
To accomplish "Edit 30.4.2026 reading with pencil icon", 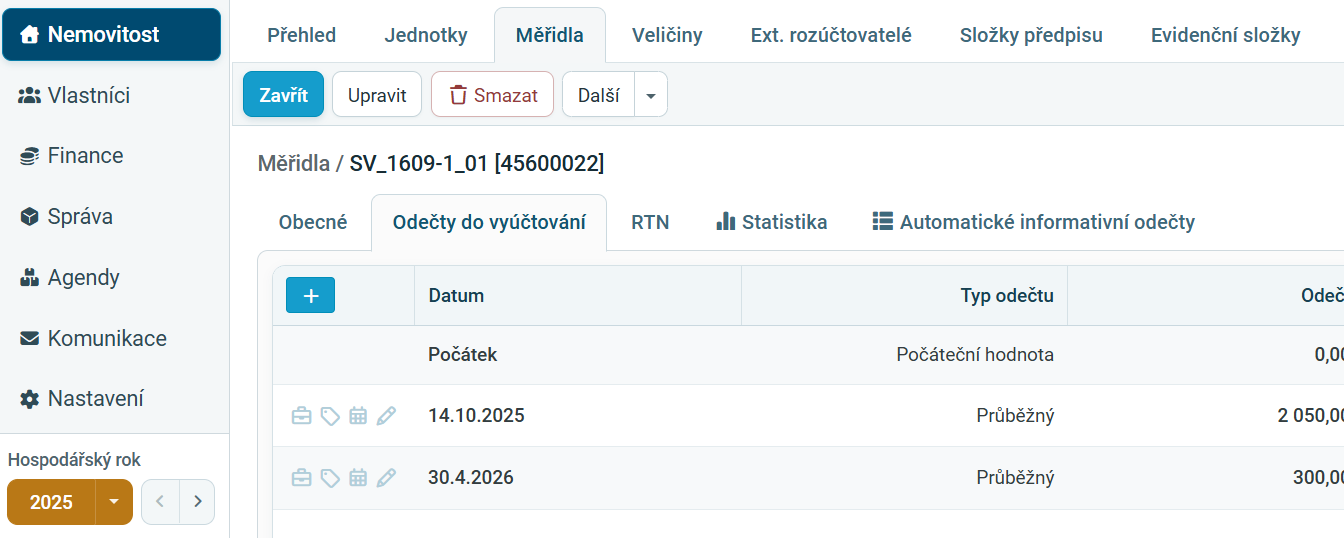I will click(386, 478).
